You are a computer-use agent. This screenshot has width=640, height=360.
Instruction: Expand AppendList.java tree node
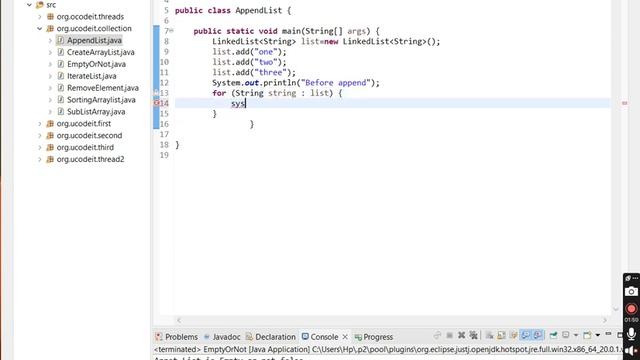point(50,40)
